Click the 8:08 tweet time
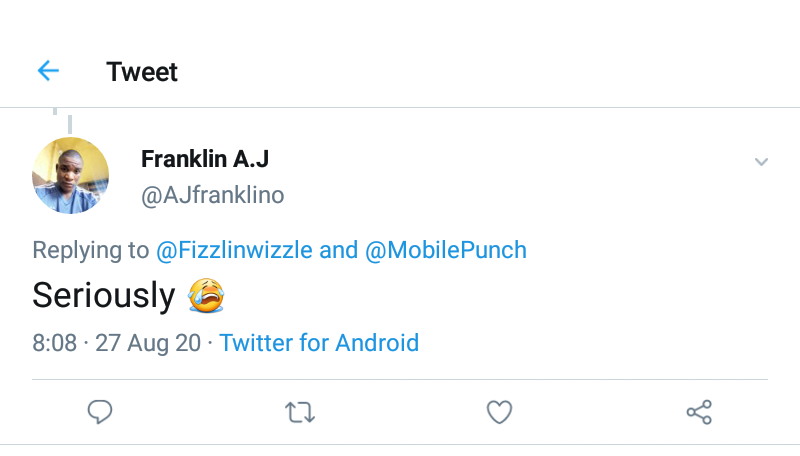800x456 pixels. click(54, 343)
